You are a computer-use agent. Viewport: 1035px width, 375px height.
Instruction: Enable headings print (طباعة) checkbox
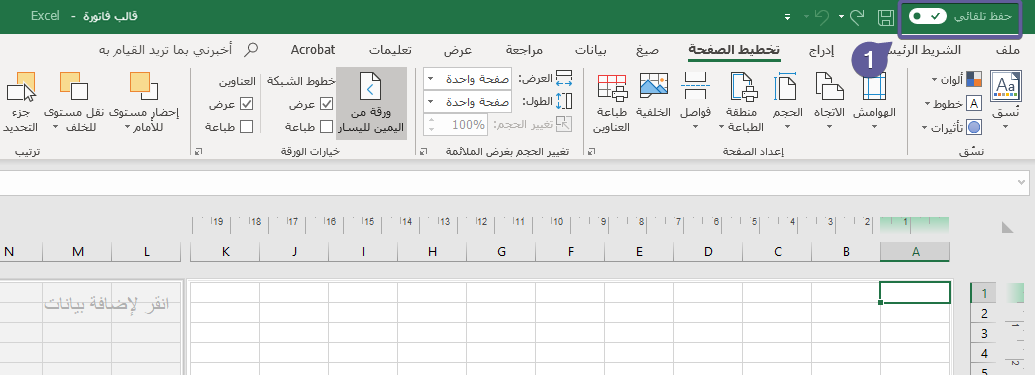coord(246,127)
